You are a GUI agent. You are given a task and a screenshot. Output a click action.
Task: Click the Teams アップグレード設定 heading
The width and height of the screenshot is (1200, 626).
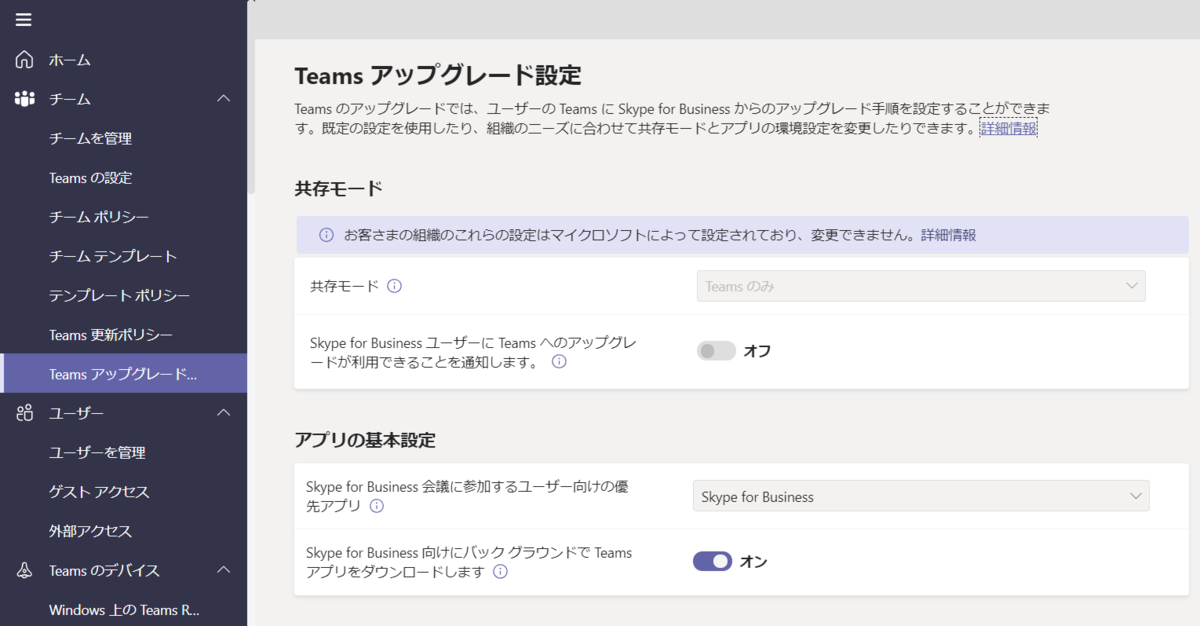pos(438,75)
